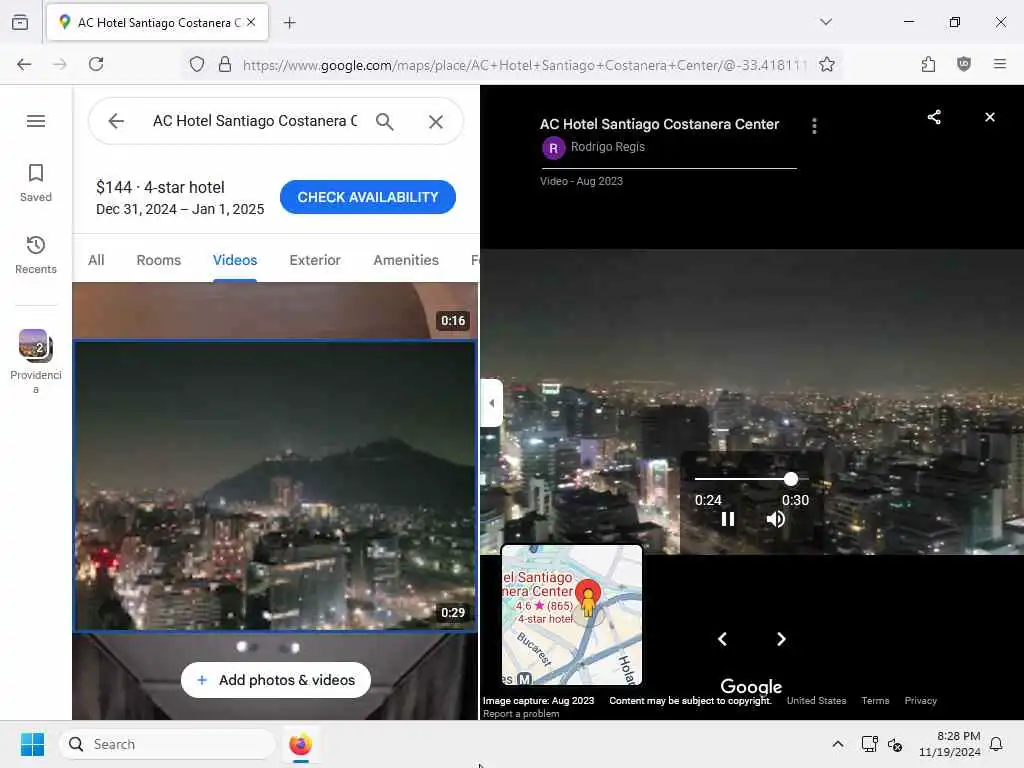View site security lock information

pyautogui.click(x=225, y=64)
